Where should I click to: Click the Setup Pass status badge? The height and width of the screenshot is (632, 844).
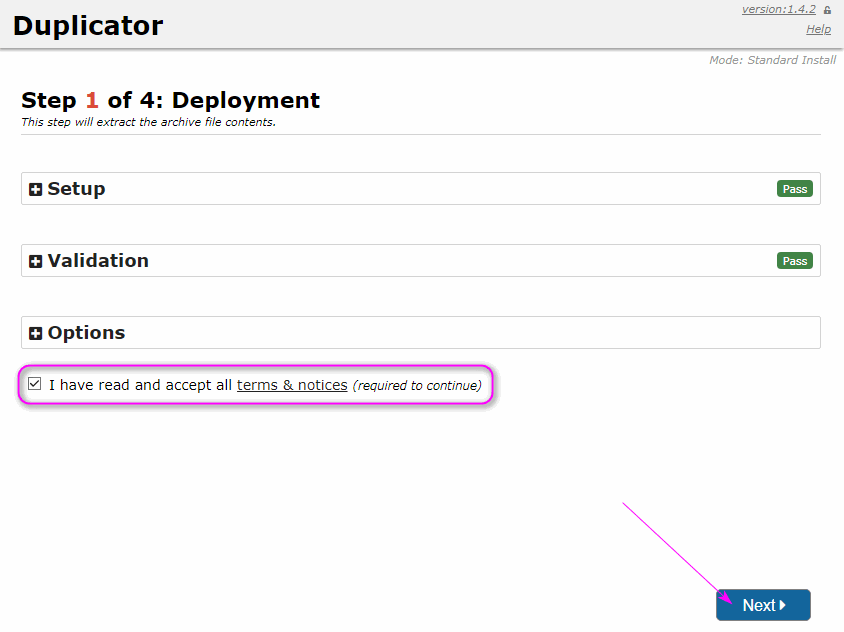click(795, 189)
